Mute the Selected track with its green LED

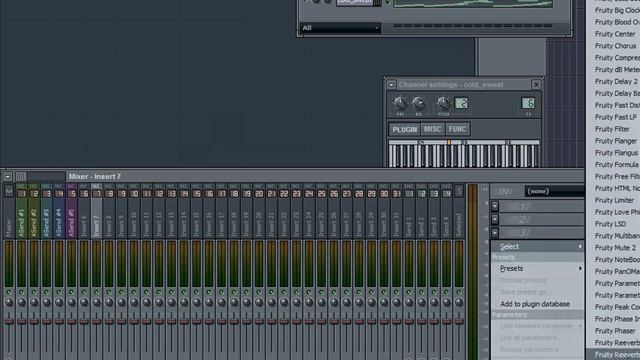(x=459, y=292)
